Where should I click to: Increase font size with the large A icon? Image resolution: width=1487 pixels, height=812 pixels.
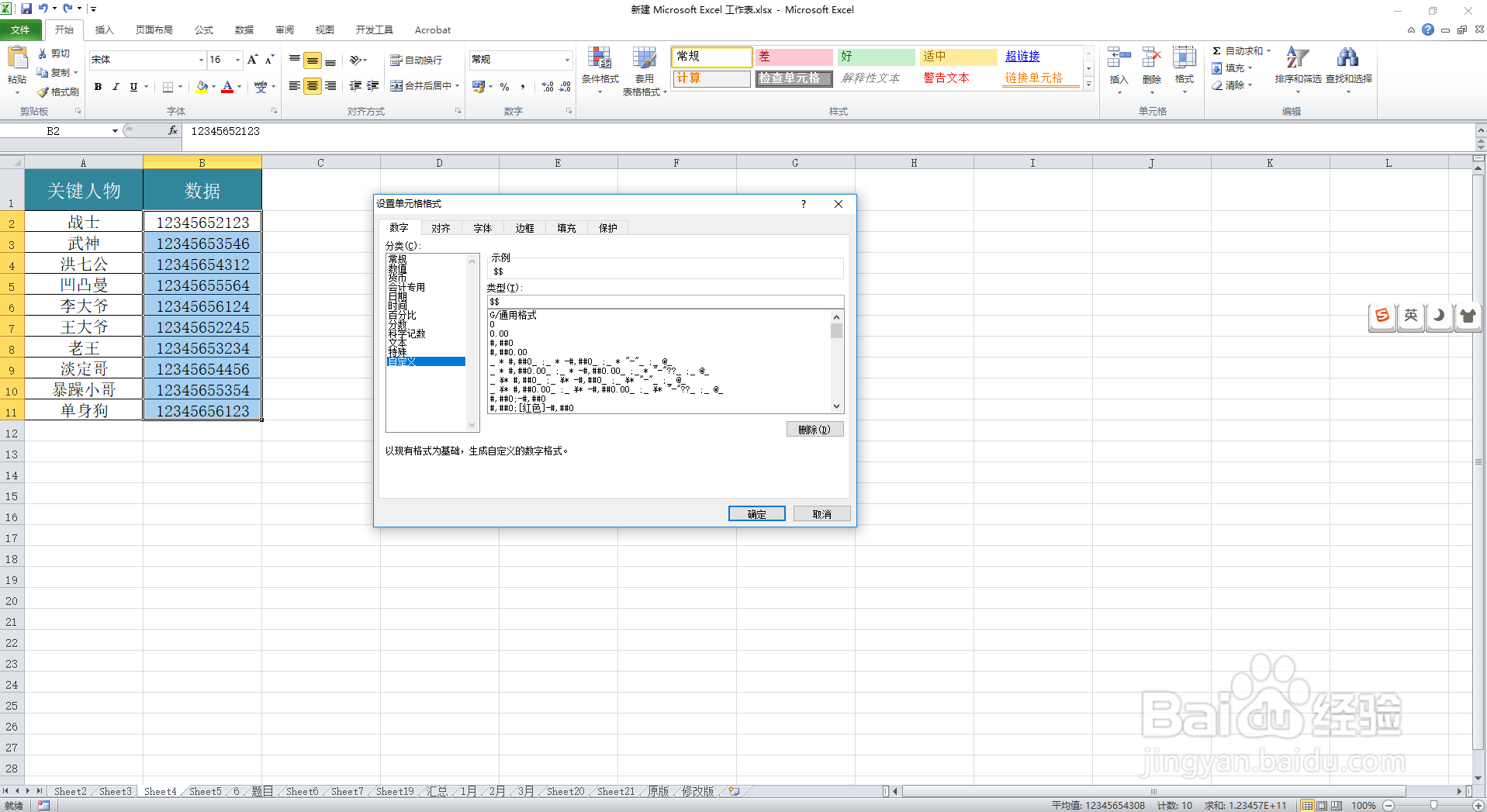[x=252, y=60]
